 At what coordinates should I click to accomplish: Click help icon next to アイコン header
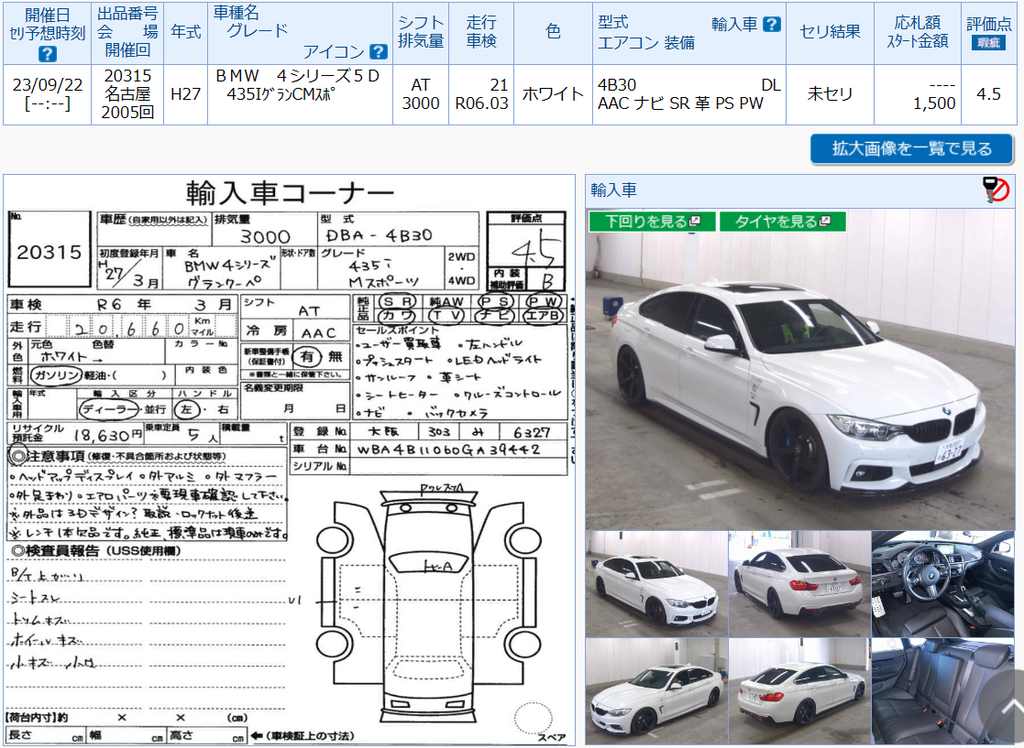pyautogui.click(x=378, y=52)
